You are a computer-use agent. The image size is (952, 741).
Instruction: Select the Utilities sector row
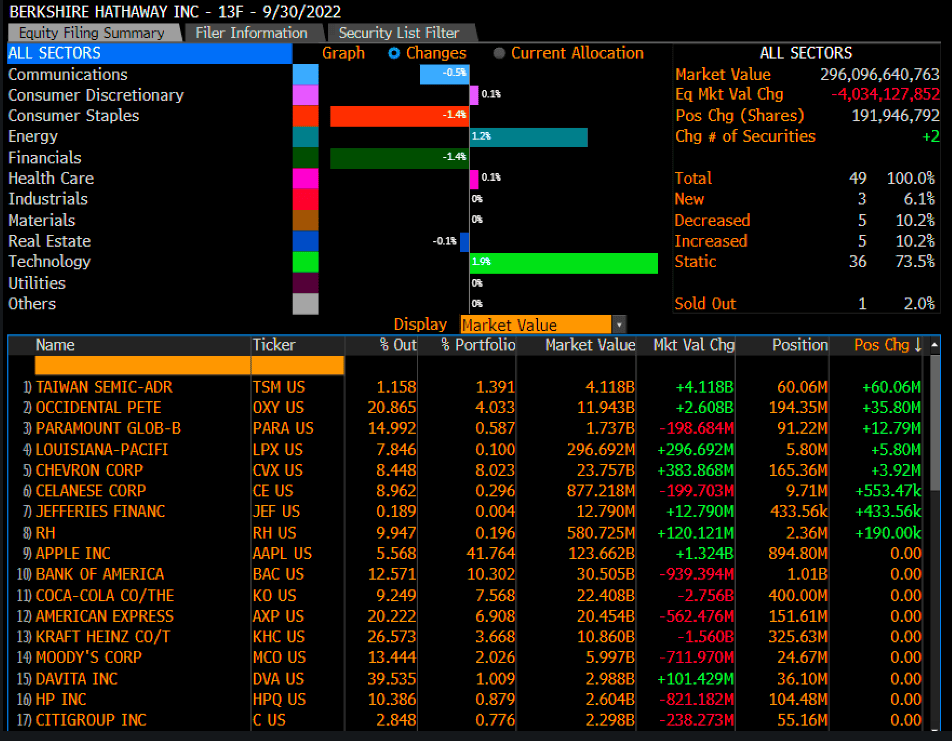click(149, 283)
